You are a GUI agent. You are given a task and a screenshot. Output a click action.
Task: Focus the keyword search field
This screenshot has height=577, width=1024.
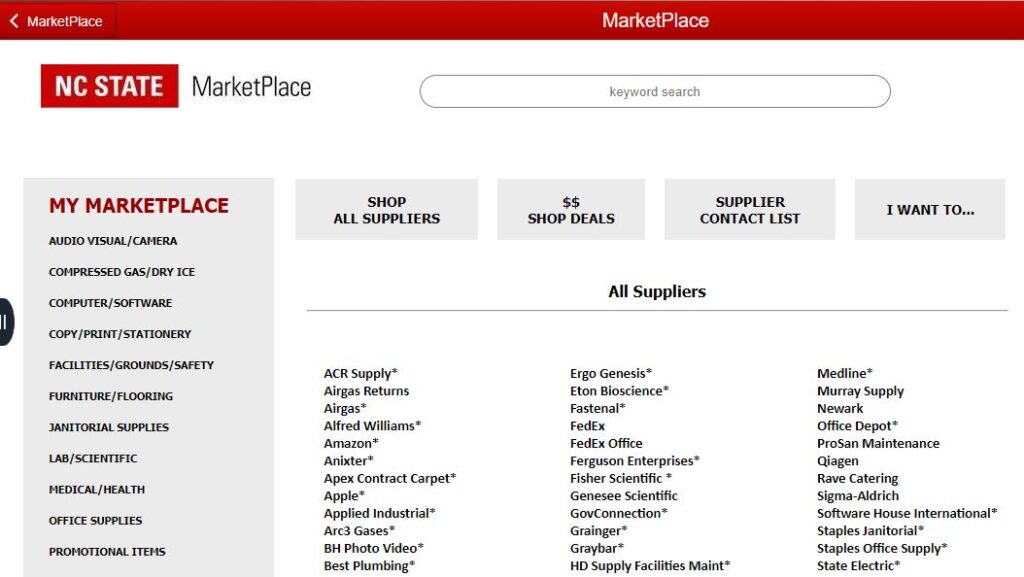click(x=655, y=91)
